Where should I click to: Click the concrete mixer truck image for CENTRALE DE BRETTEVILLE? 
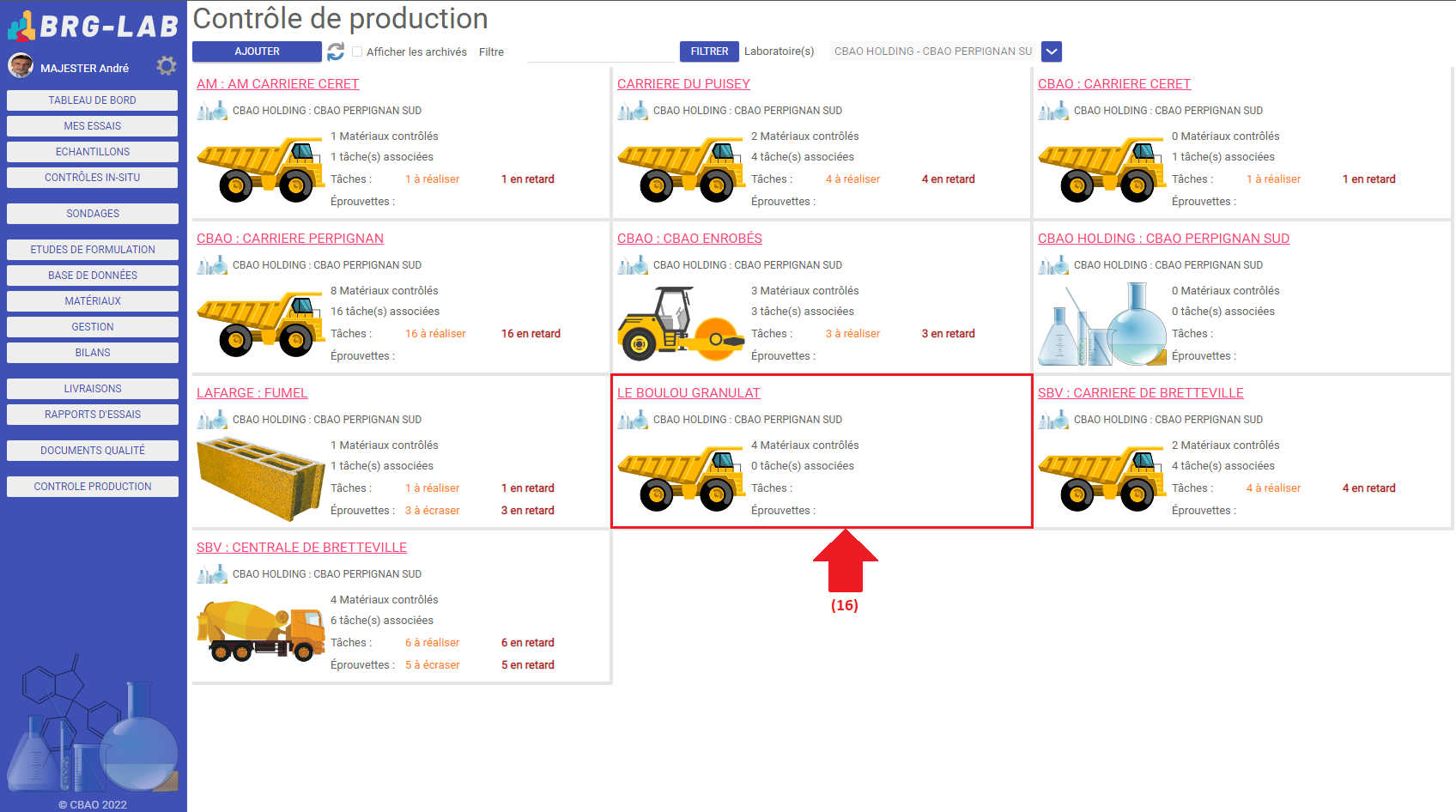(x=261, y=631)
